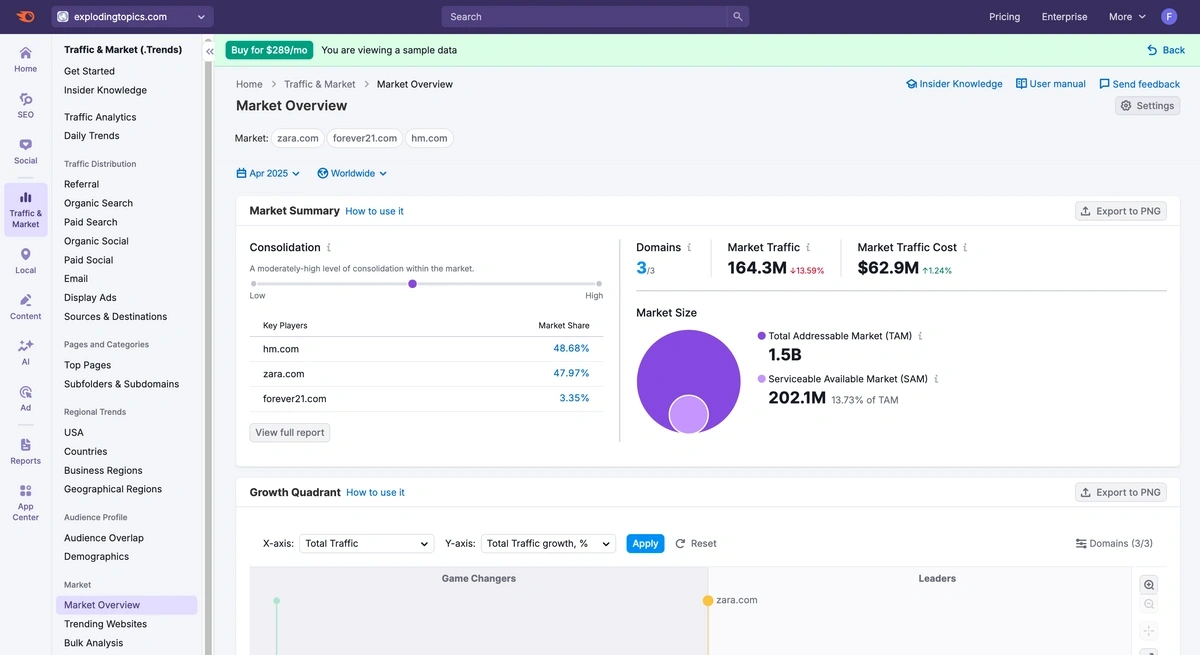Open the Apr 2025 date picker
The image size is (1200, 655).
[268, 174]
